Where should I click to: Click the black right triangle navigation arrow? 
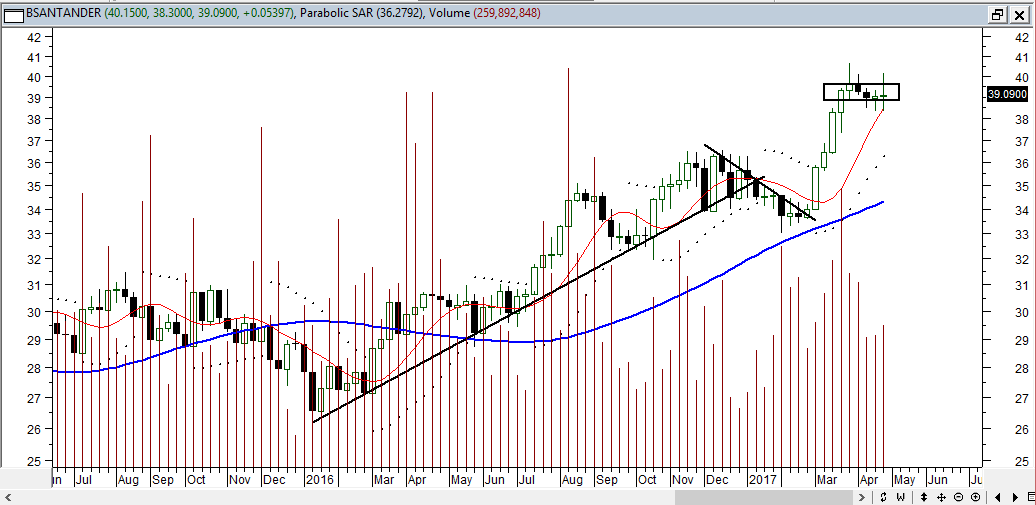pos(1016,497)
